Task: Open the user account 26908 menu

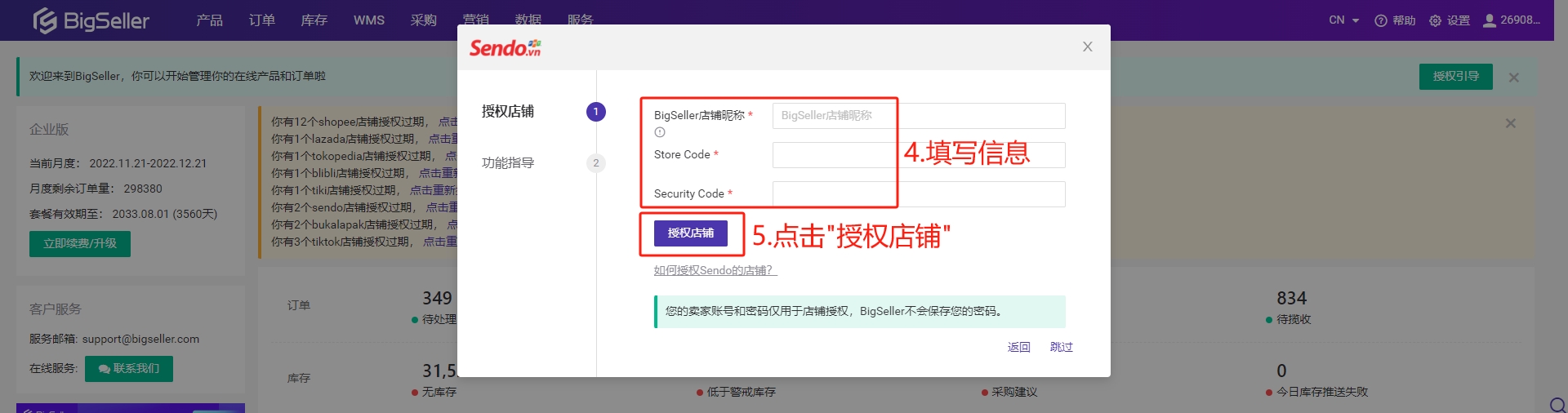Action: (1512, 20)
